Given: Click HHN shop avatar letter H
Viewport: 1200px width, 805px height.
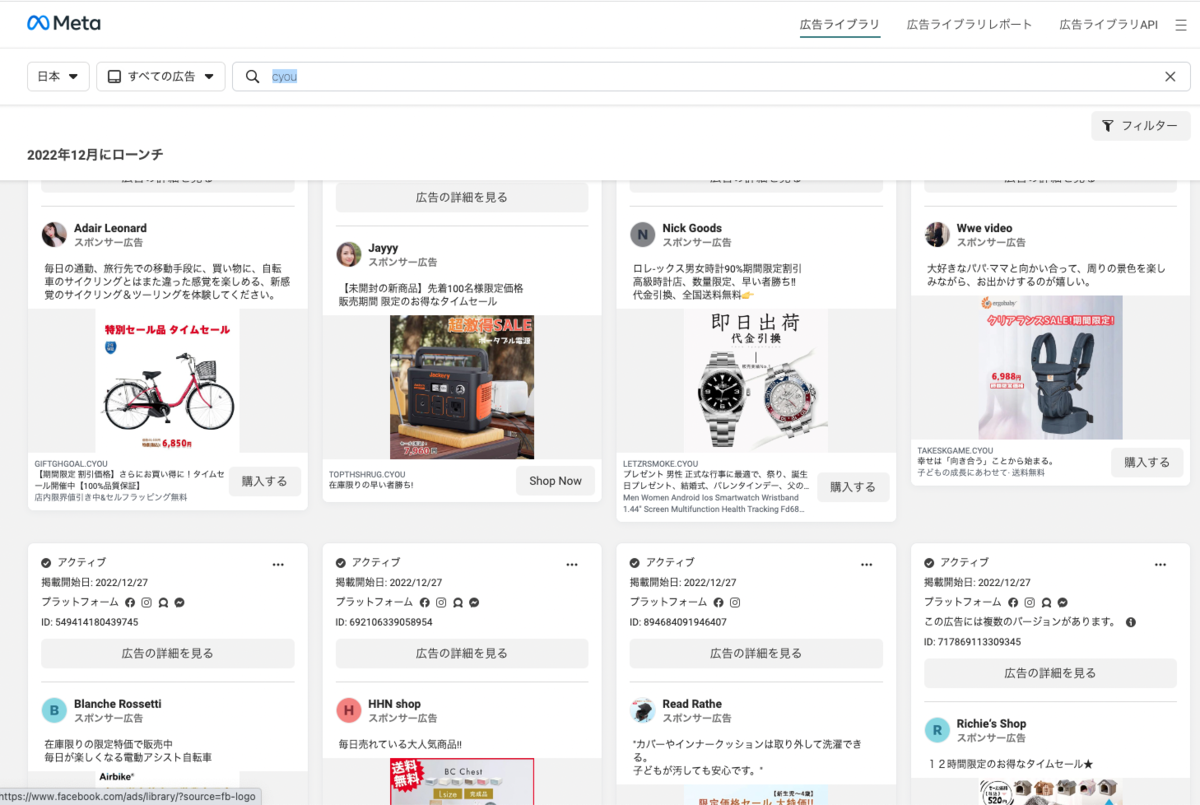Looking at the screenshot, I should [348, 710].
